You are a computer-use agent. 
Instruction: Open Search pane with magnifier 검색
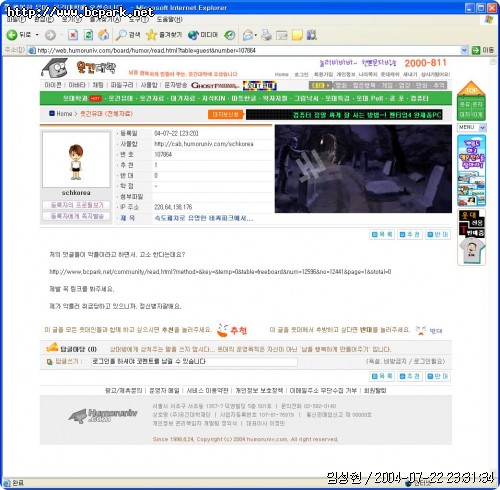tap(128, 35)
